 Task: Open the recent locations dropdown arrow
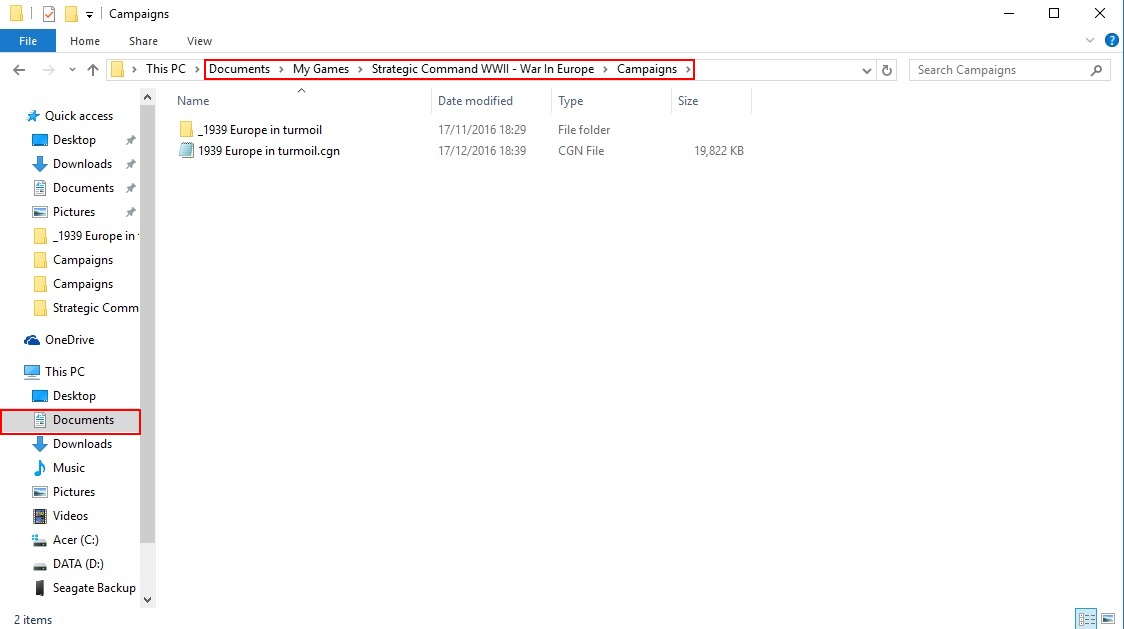(72, 70)
